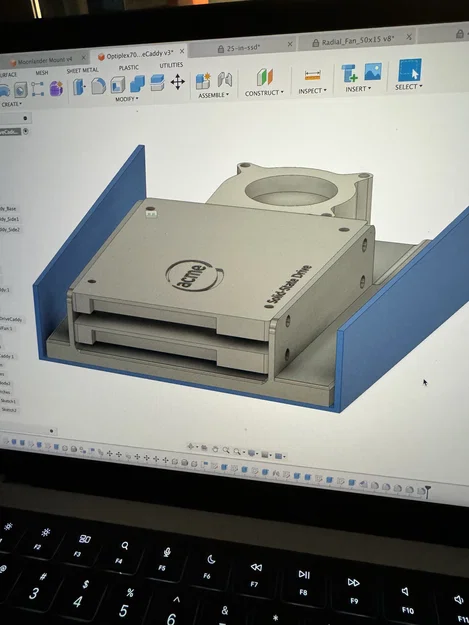Close the Optiplex eCaddy v3 tab
This screenshot has height=625, width=469.
[182, 51]
